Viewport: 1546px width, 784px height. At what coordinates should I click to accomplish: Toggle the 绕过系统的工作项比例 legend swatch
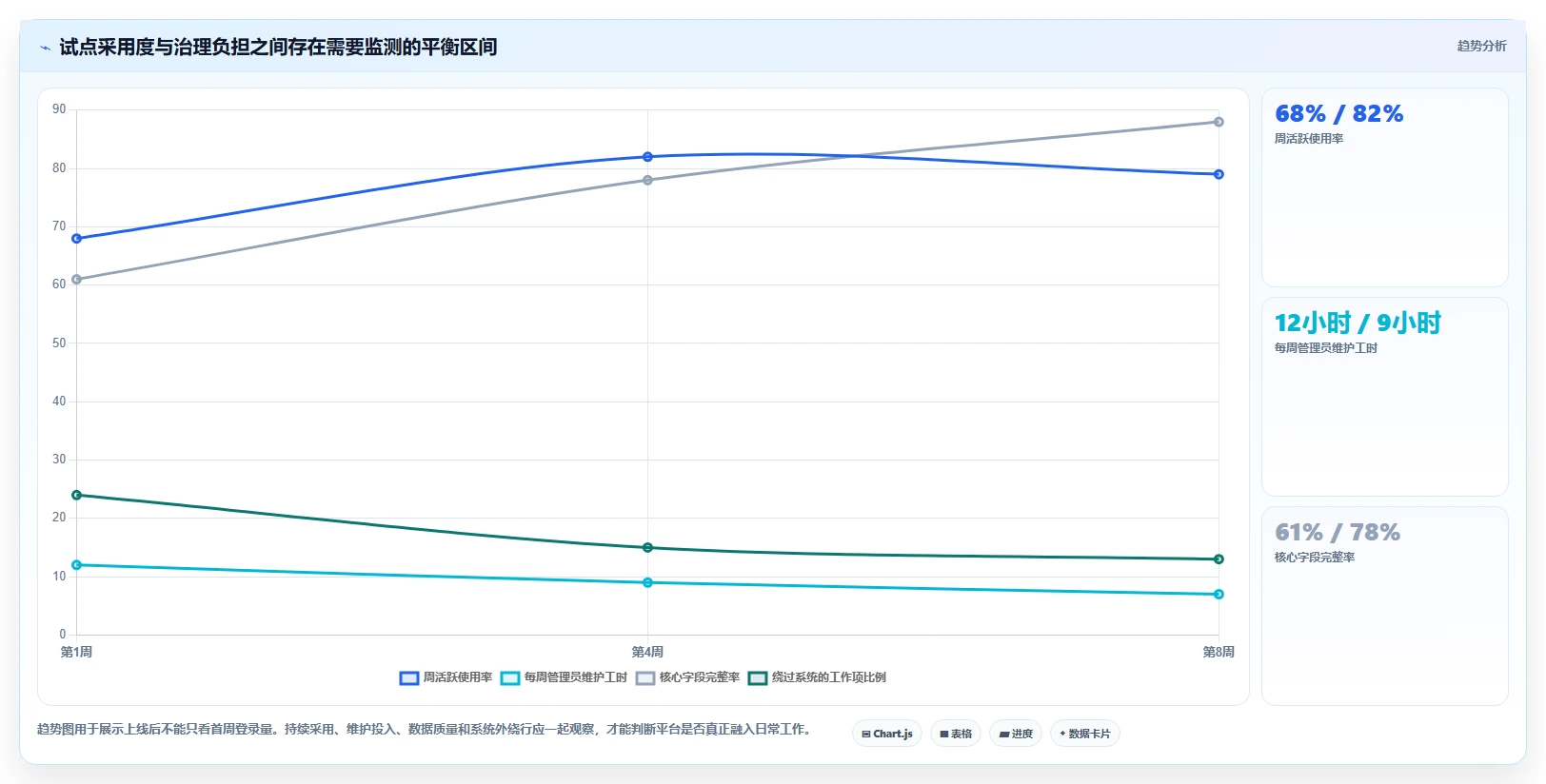(x=758, y=678)
